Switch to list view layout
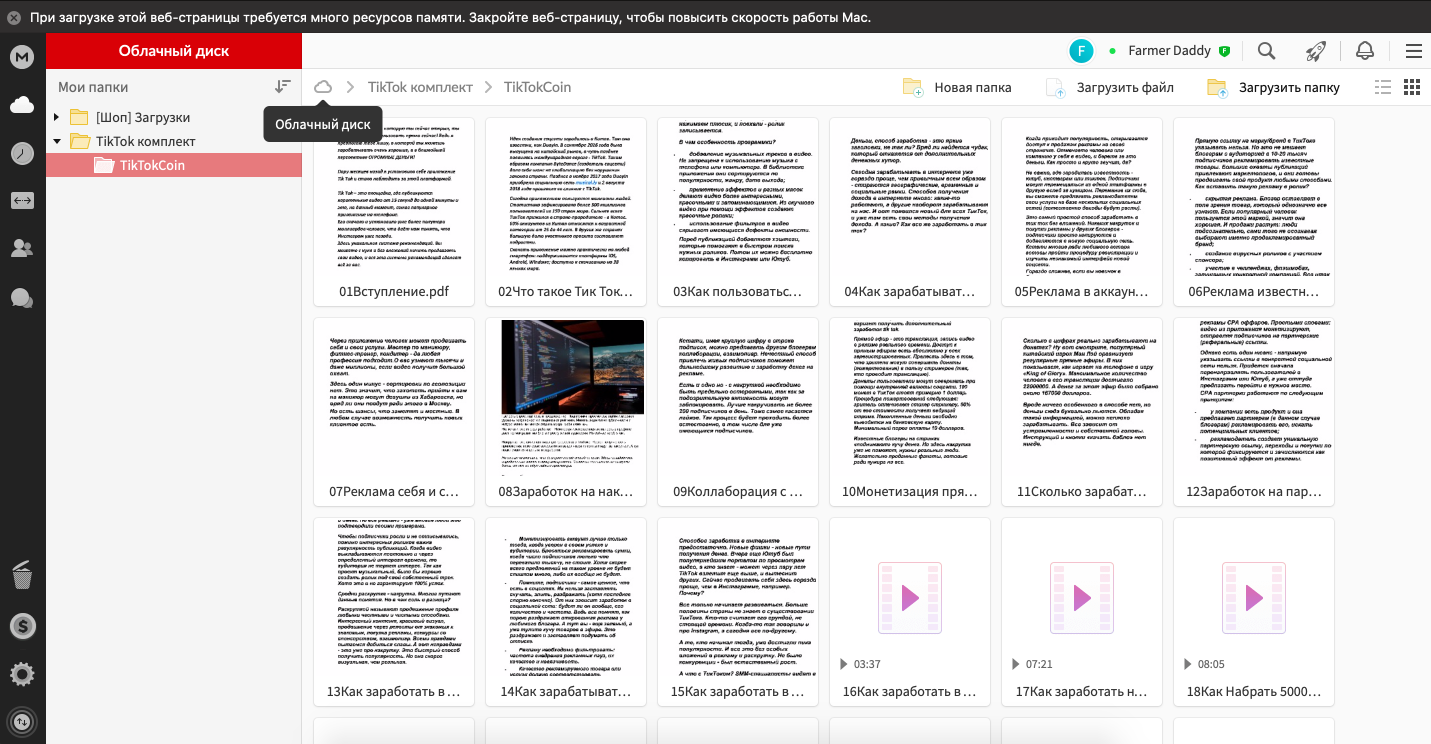The height and width of the screenshot is (744, 1431). [1383, 87]
